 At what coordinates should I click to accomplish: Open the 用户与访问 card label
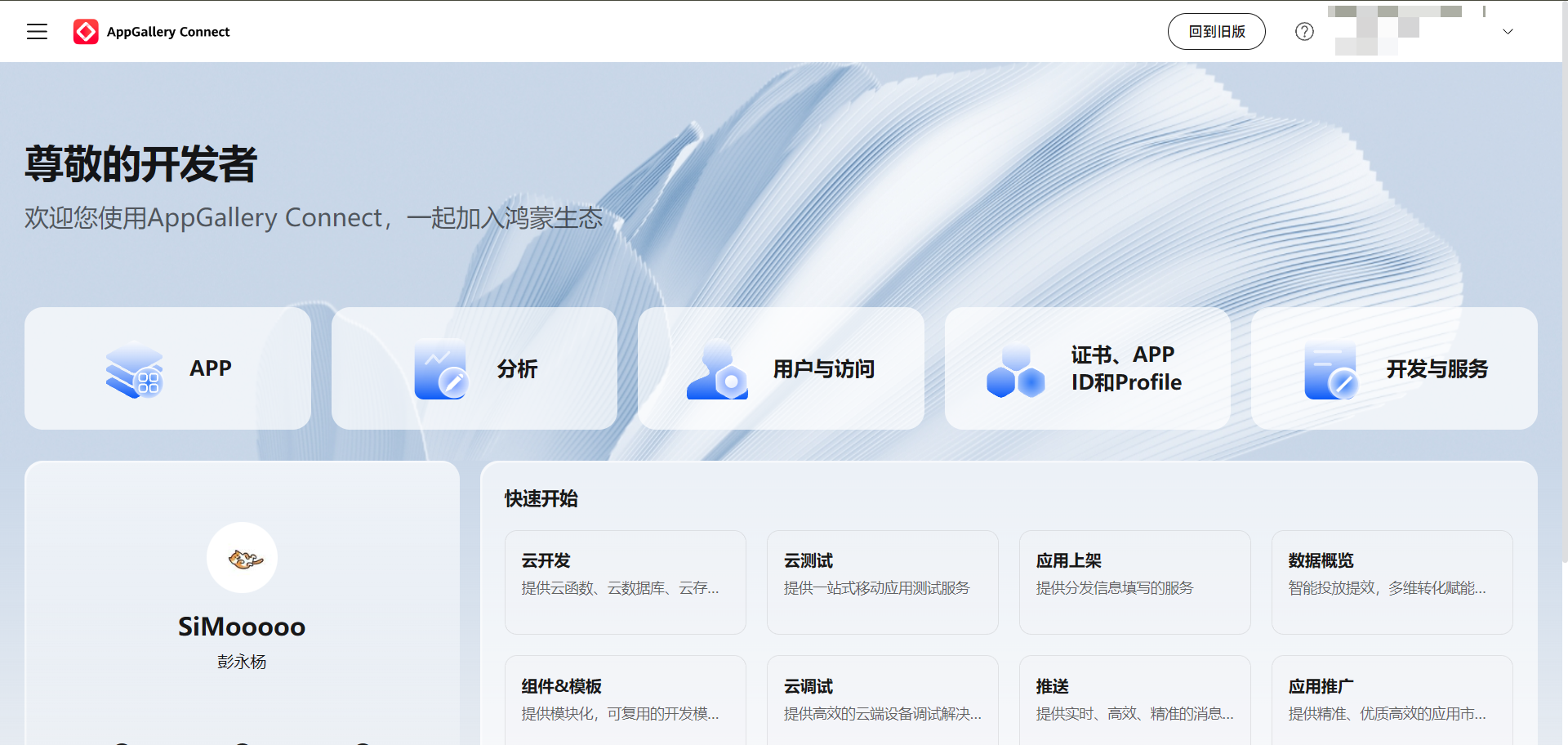pyautogui.click(x=823, y=369)
